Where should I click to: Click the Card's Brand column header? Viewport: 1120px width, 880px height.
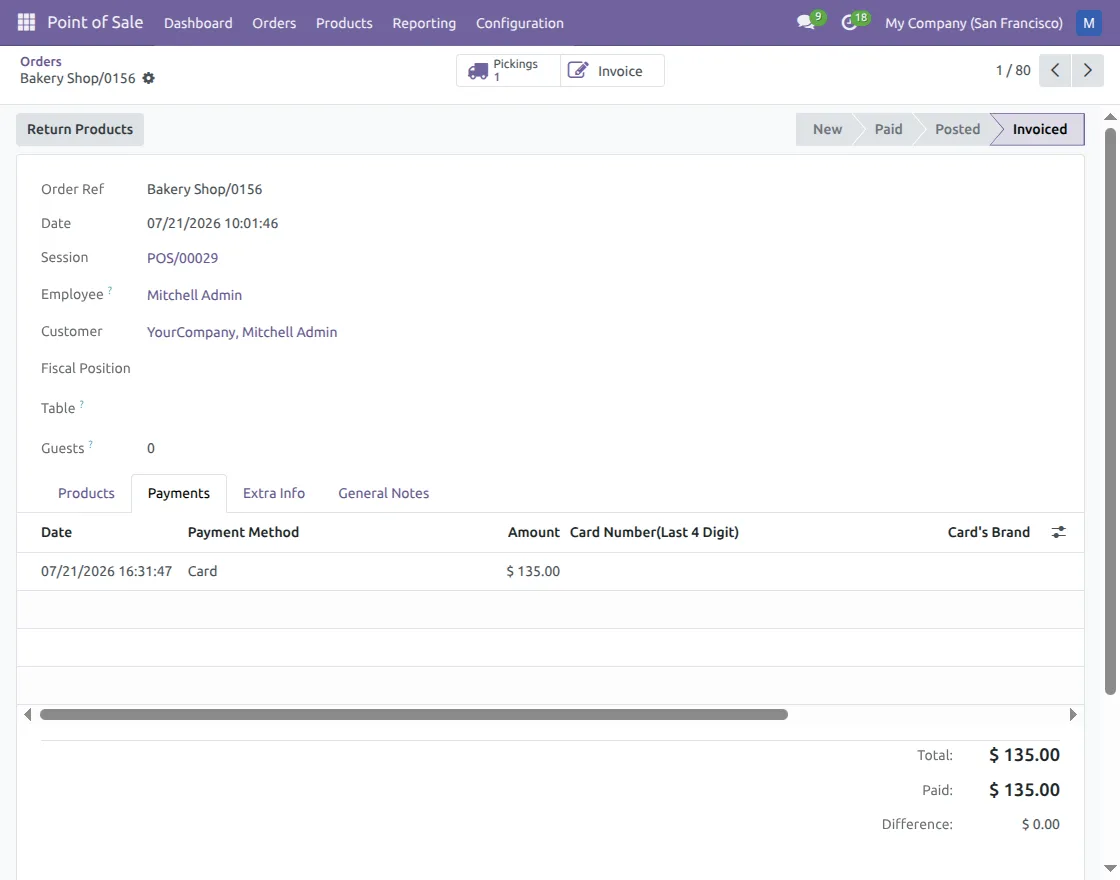pyautogui.click(x=989, y=532)
